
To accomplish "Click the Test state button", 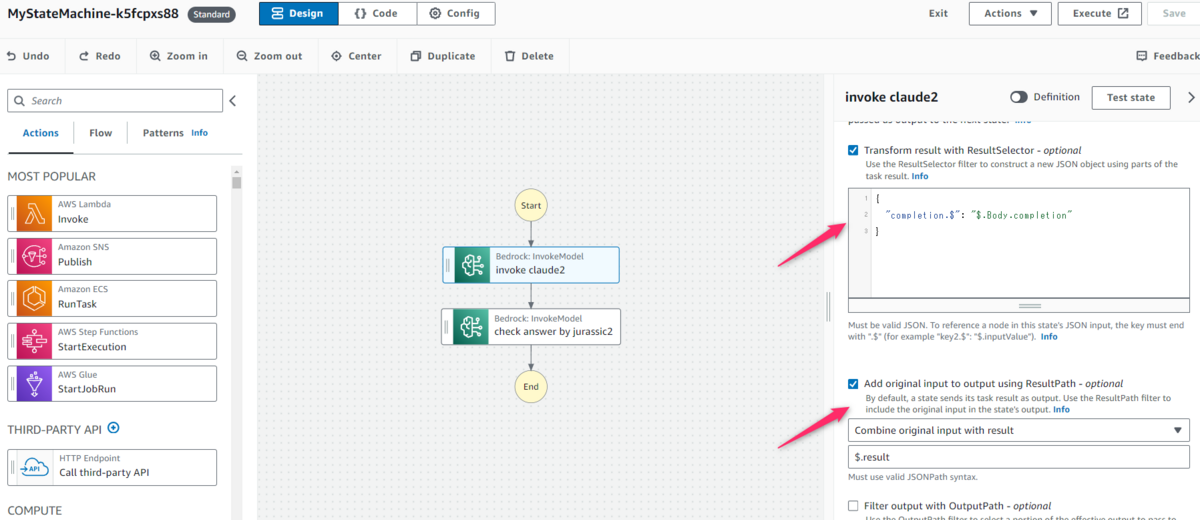I will click(x=1130, y=97).
